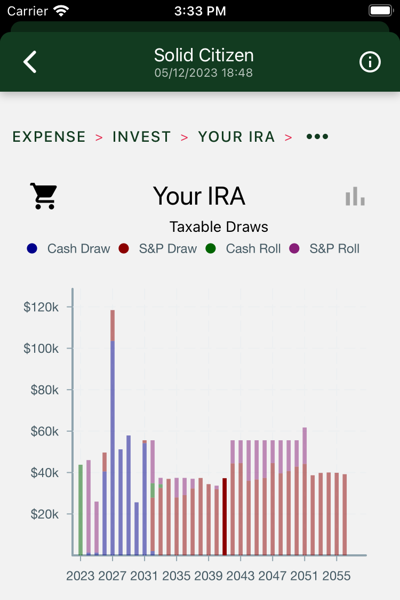The width and height of the screenshot is (400, 600).
Task: Select YOUR IRA breadcrumb
Action: pos(236,137)
